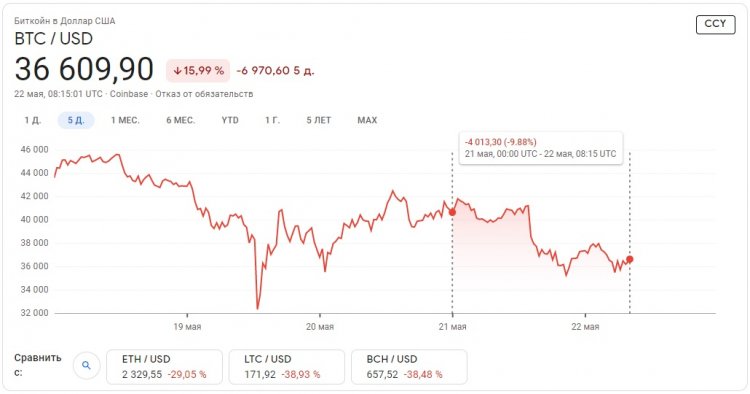Select the 1 Д. time range
This screenshot has height=394, width=750.
coord(33,120)
